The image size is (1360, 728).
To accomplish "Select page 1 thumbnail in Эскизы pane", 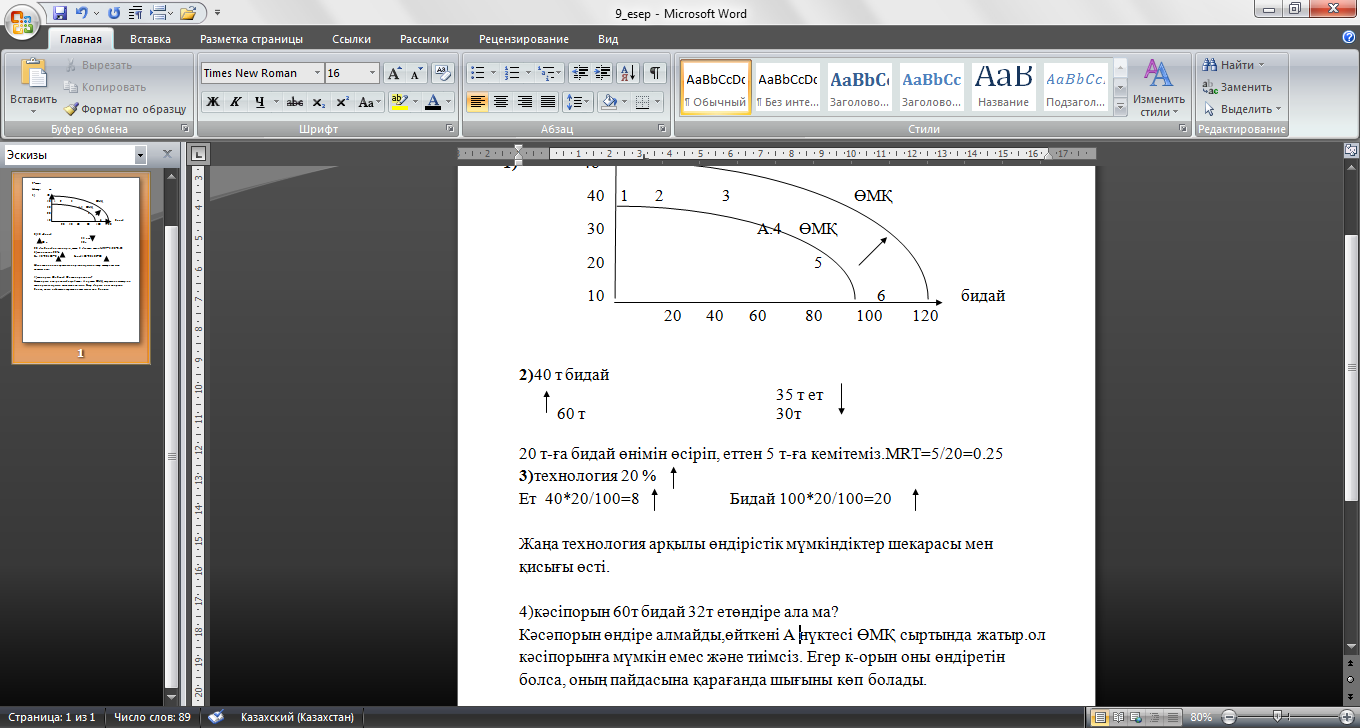I will pyautogui.click(x=80, y=260).
